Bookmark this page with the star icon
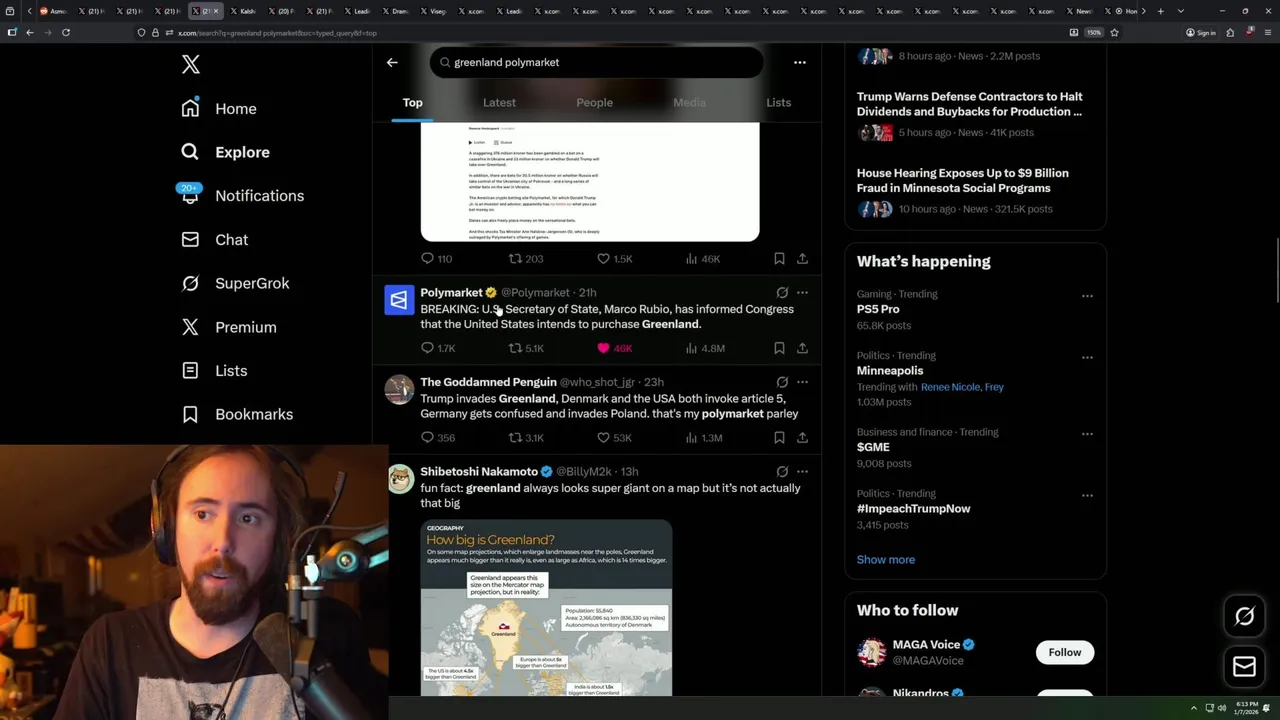1280x720 pixels. 1114,32
